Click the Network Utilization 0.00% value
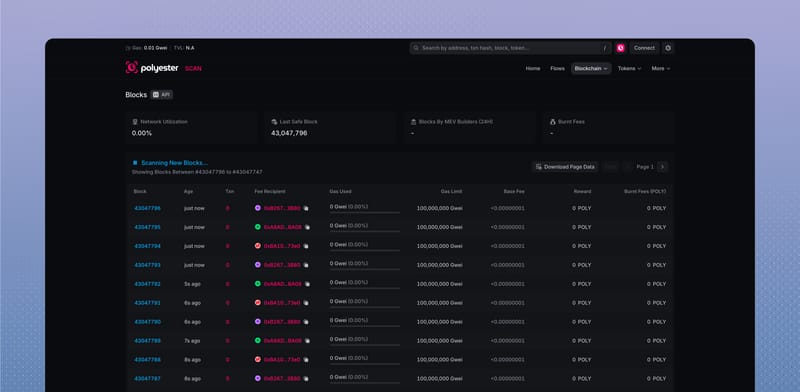 pyautogui.click(x=142, y=133)
